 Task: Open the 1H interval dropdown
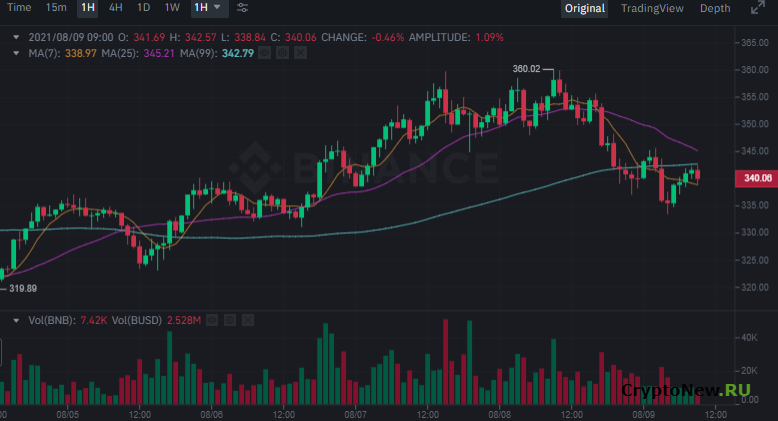pyautogui.click(x=209, y=8)
